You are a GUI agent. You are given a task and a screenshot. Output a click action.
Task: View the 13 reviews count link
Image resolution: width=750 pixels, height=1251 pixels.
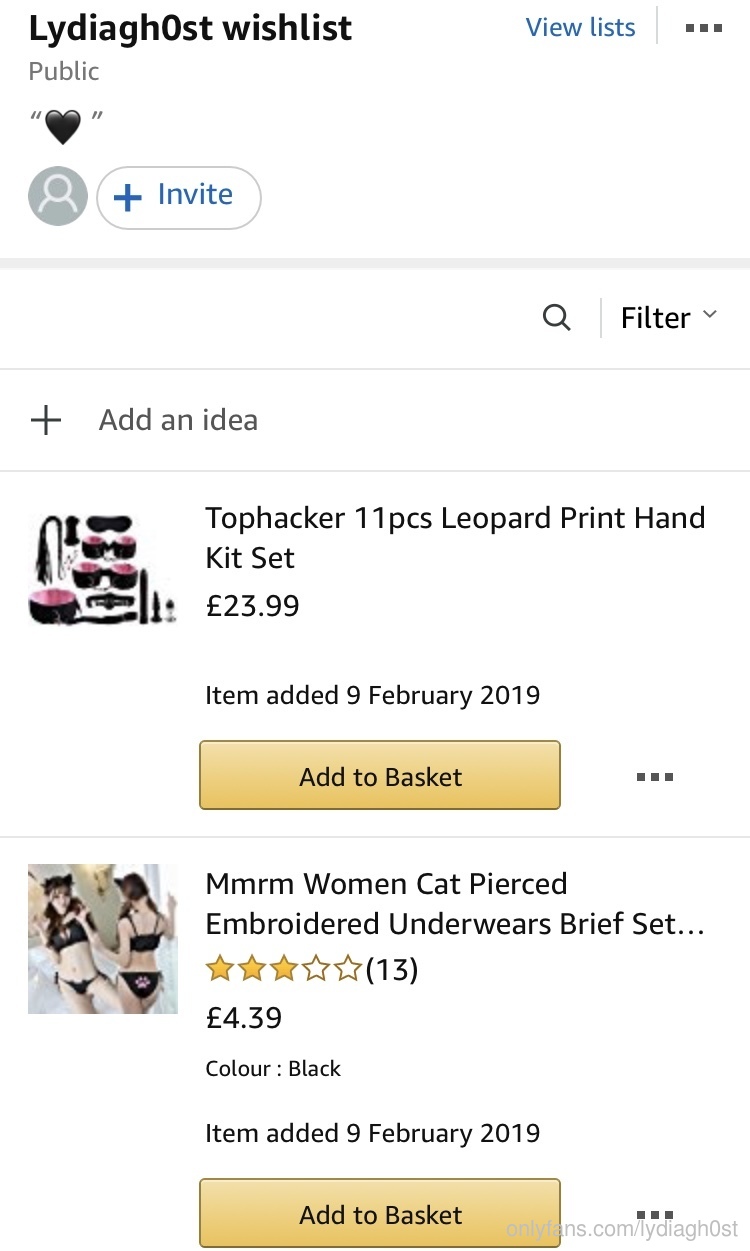click(392, 969)
